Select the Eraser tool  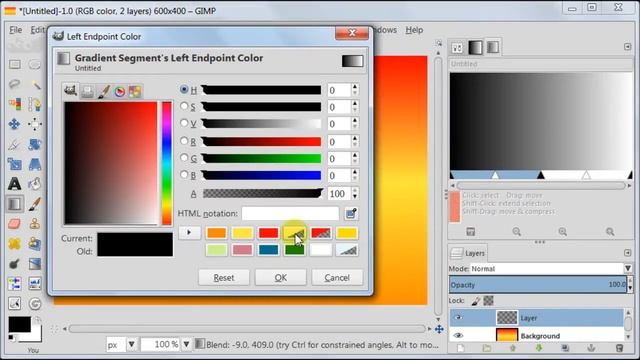click(x=15, y=224)
